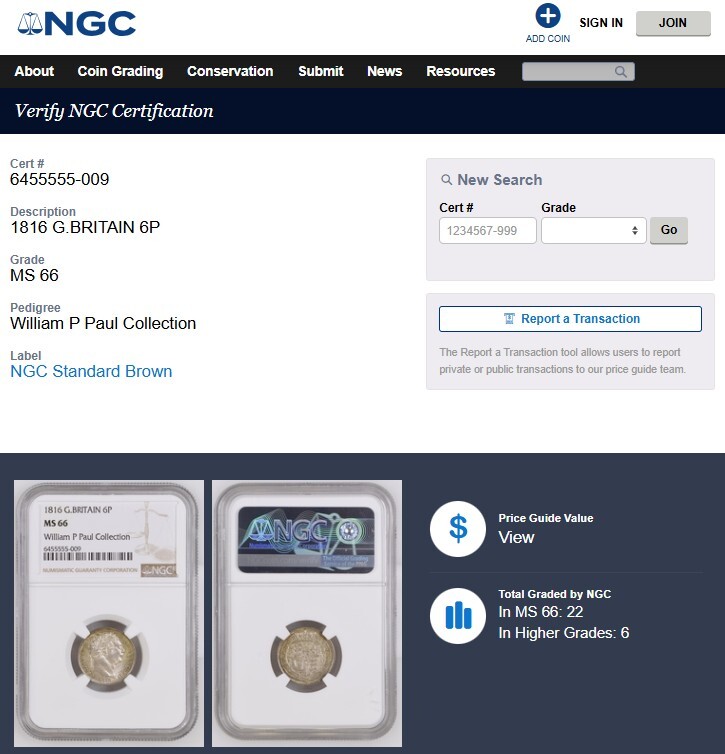Screen dimensions: 725x754
Task: Open the NGC Standard Brown label link
Action: [x=91, y=371]
